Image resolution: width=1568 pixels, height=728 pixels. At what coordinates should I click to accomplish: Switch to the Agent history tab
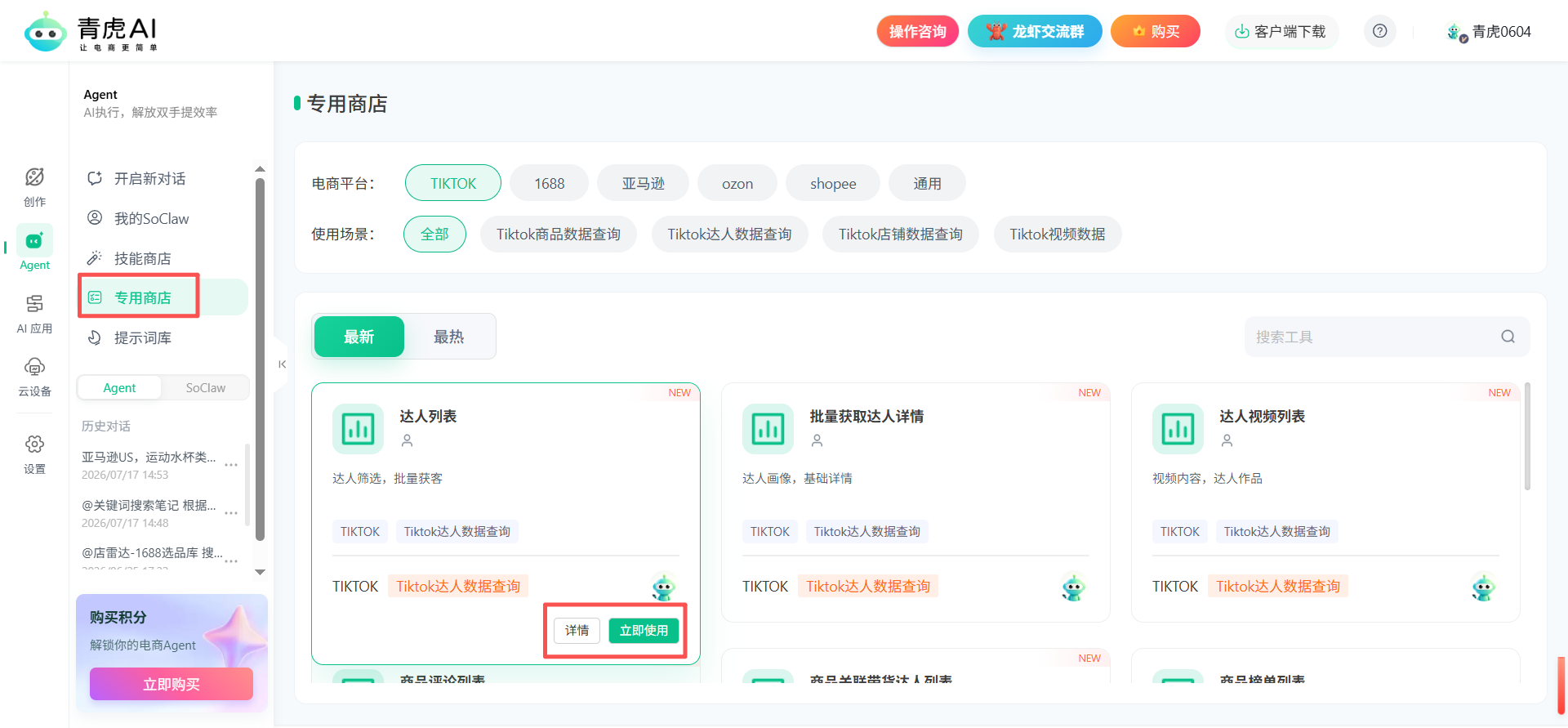coord(119,387)
